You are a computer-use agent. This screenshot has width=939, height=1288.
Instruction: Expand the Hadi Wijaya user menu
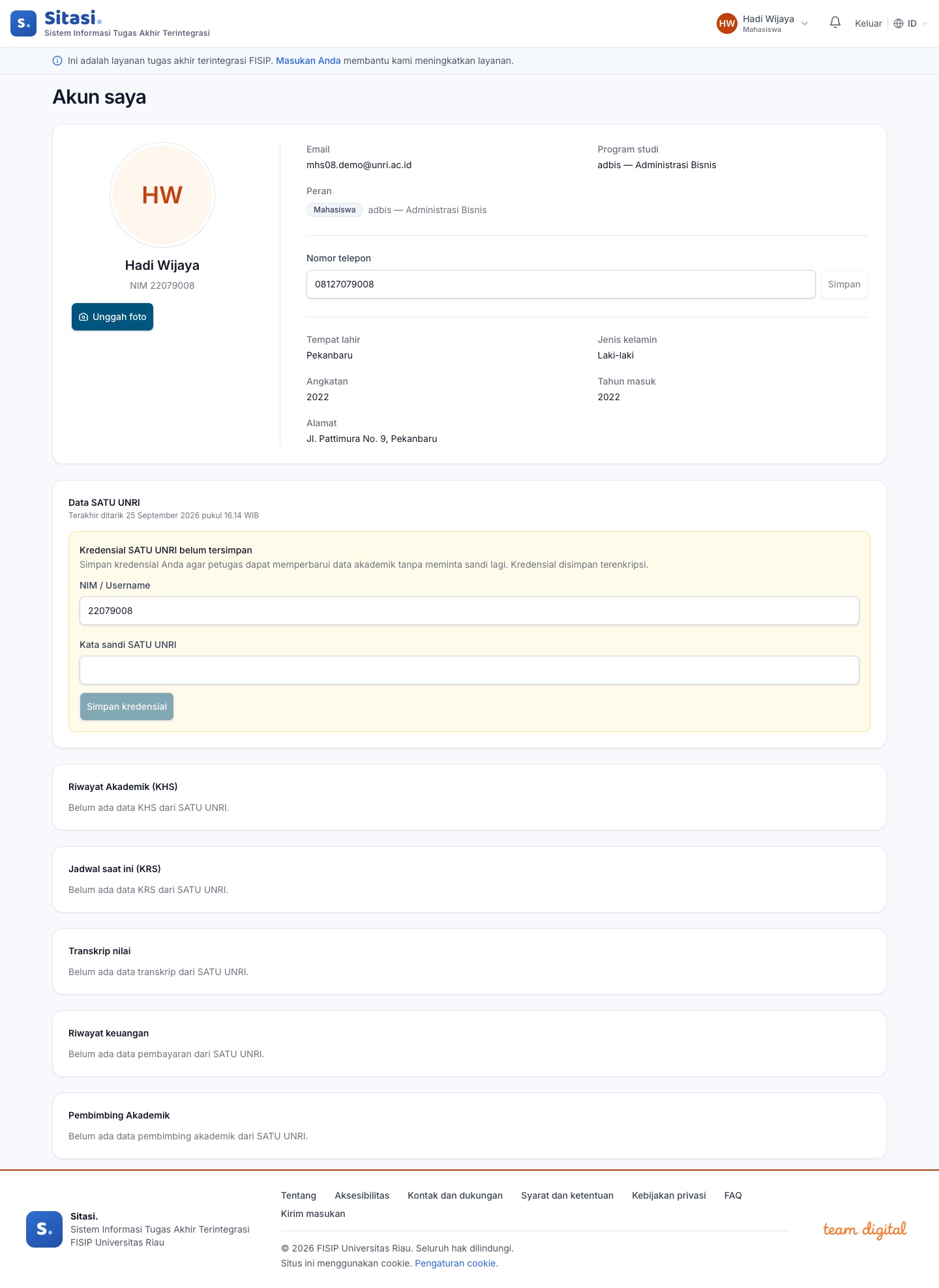pyautogui.click(x=762, y=23)
